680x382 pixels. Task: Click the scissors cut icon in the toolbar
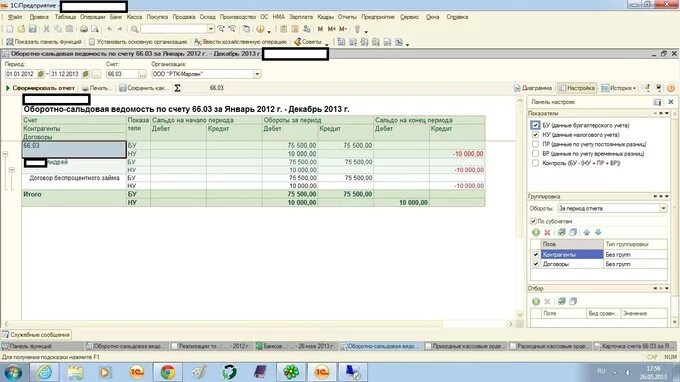[46, 29]
